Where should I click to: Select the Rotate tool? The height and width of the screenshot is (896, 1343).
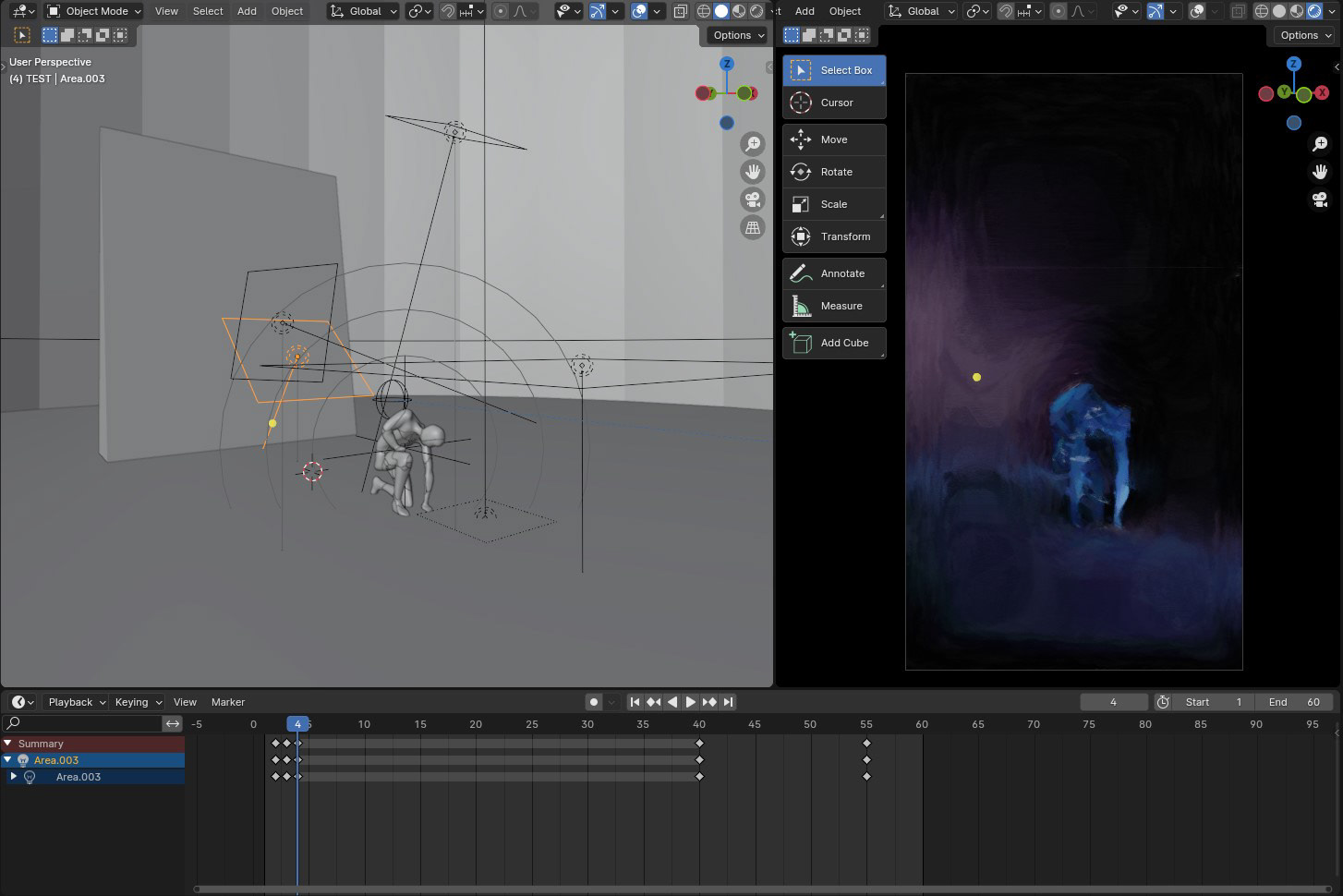coord(834,172)
